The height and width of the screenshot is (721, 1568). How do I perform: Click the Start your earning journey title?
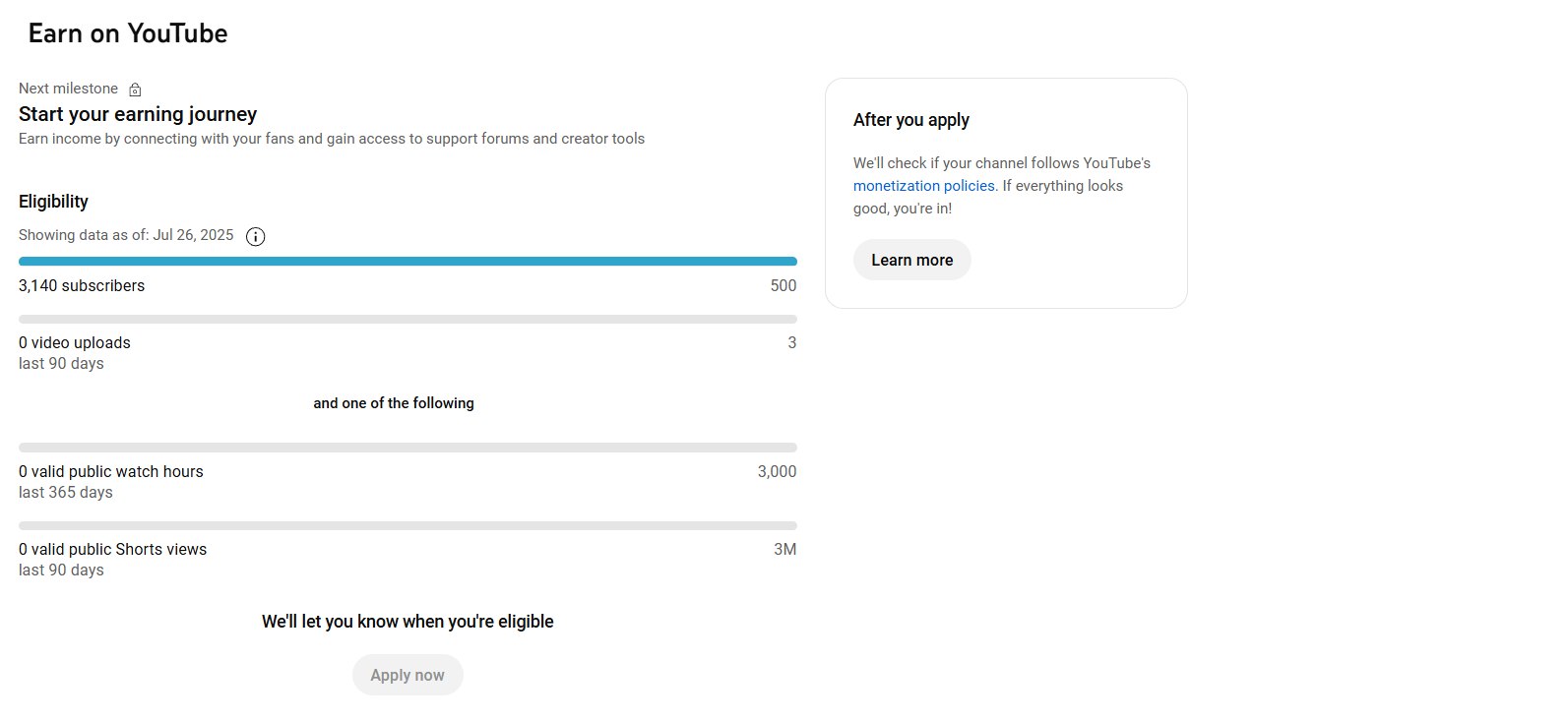(x=138, y=114)
